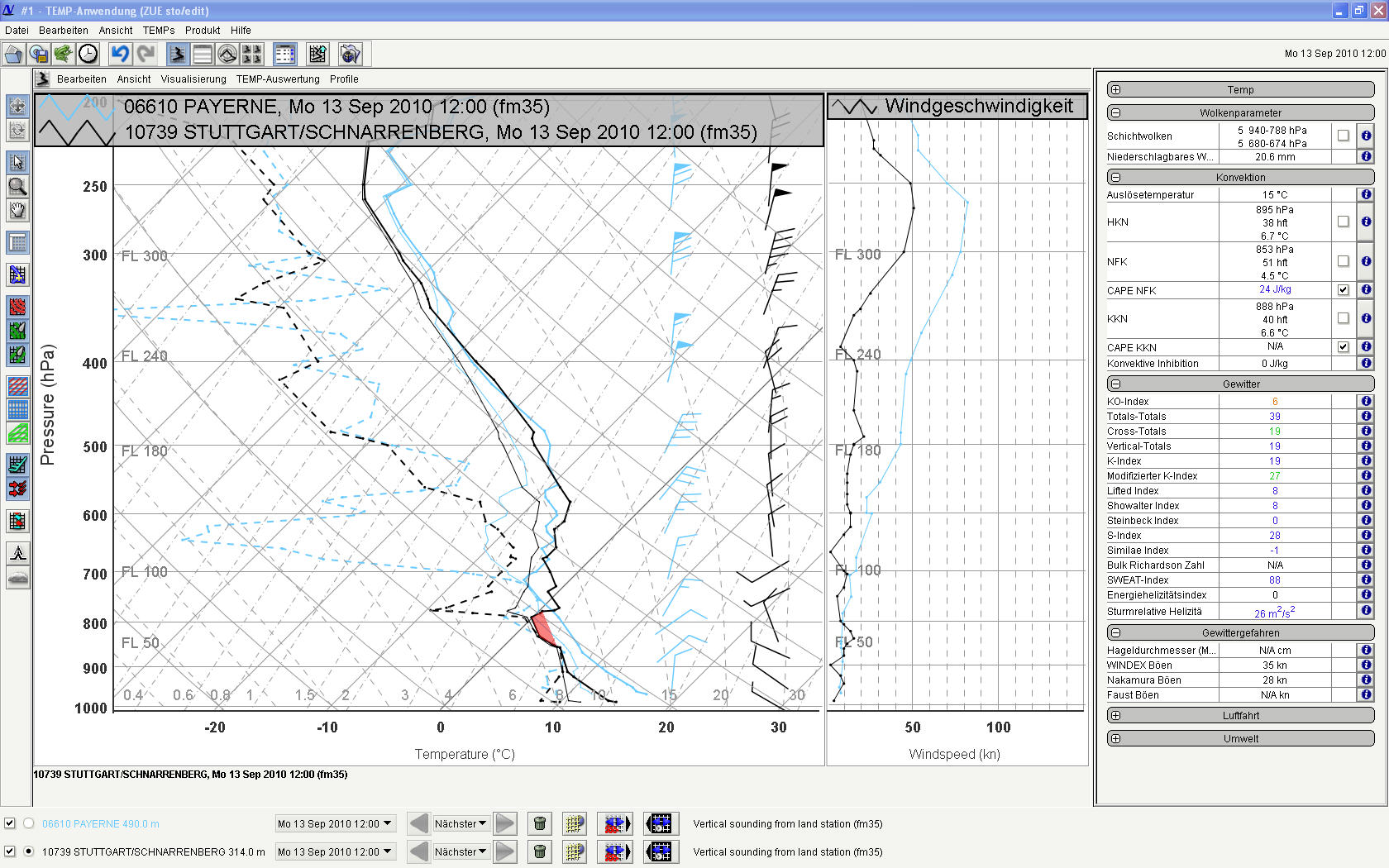Expand the Temp section
The width and height of the screenshot is (1389, 868).
[x=1115, y=89]
